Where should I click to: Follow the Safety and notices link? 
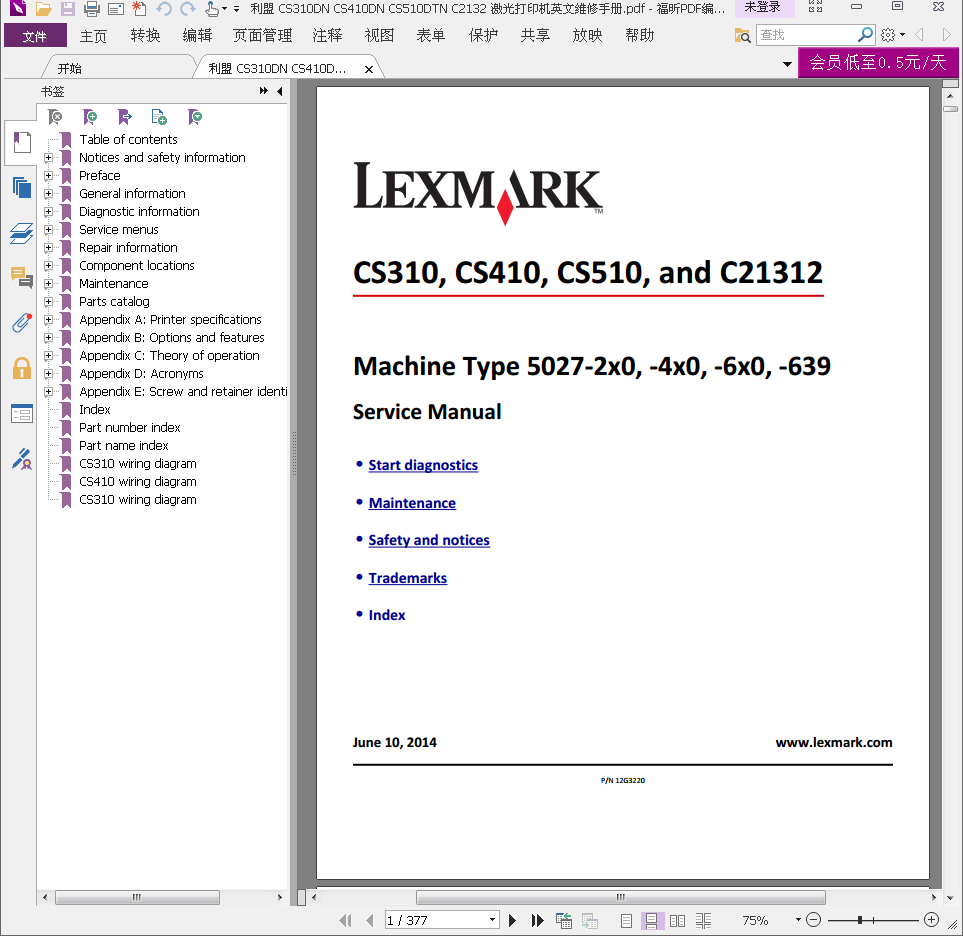pos(429,540)
